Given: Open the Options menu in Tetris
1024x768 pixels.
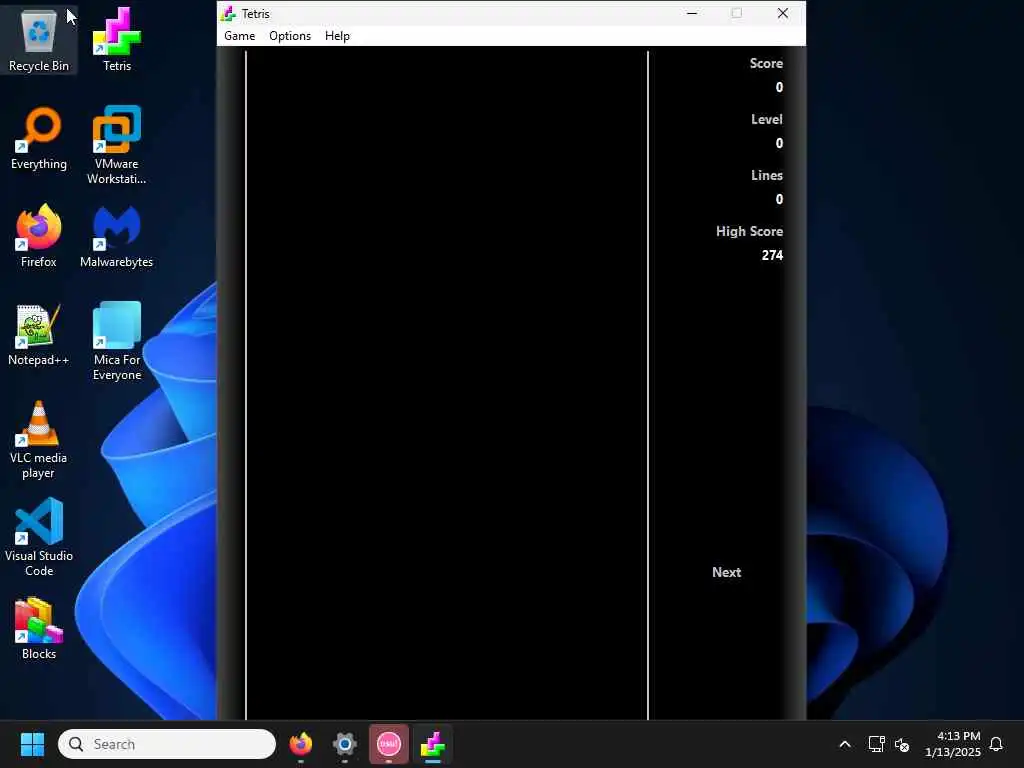Looking at the screenshot, I should pyautogui.click(x=290, y=36).
